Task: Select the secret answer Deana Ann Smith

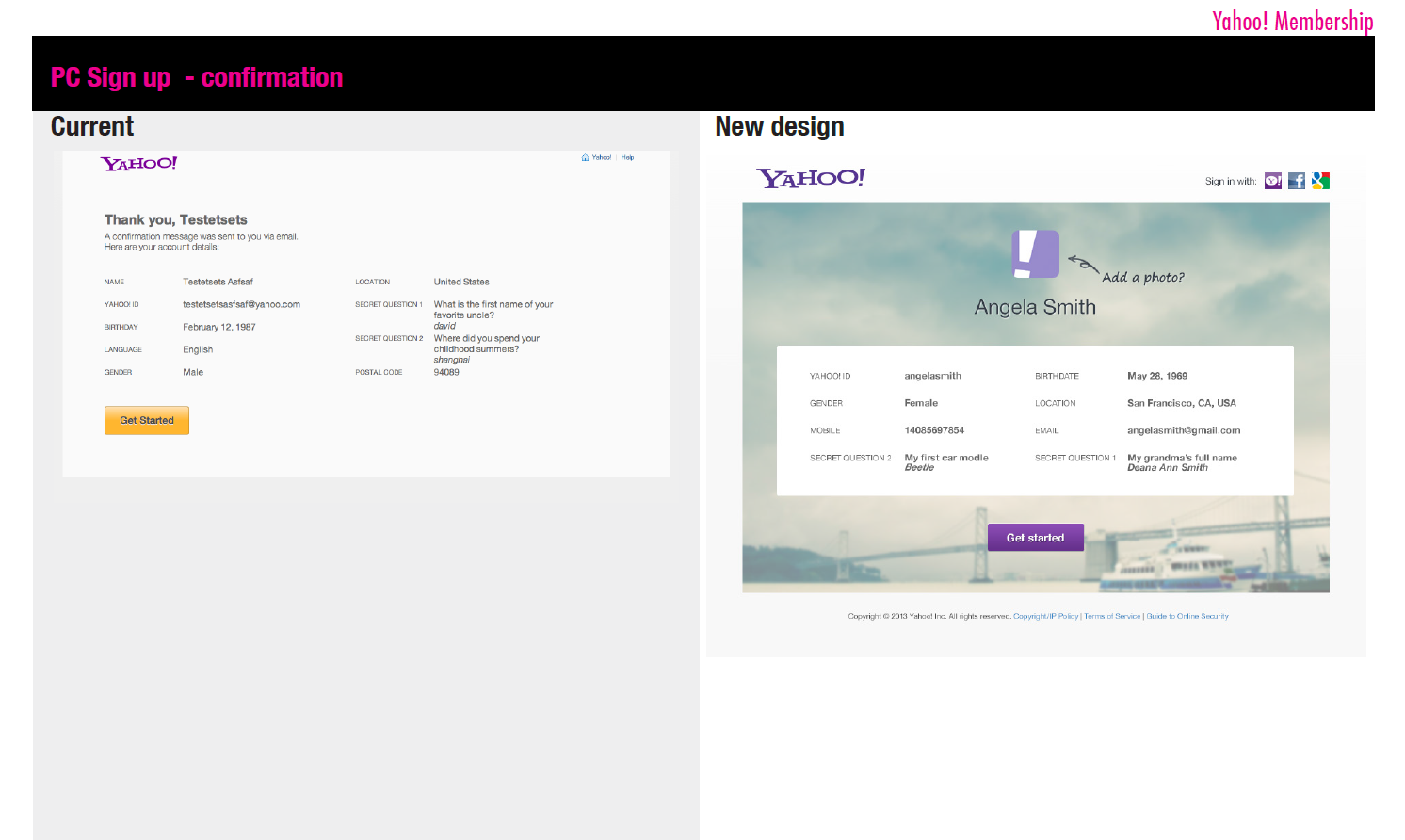Action: point(1168,467)
